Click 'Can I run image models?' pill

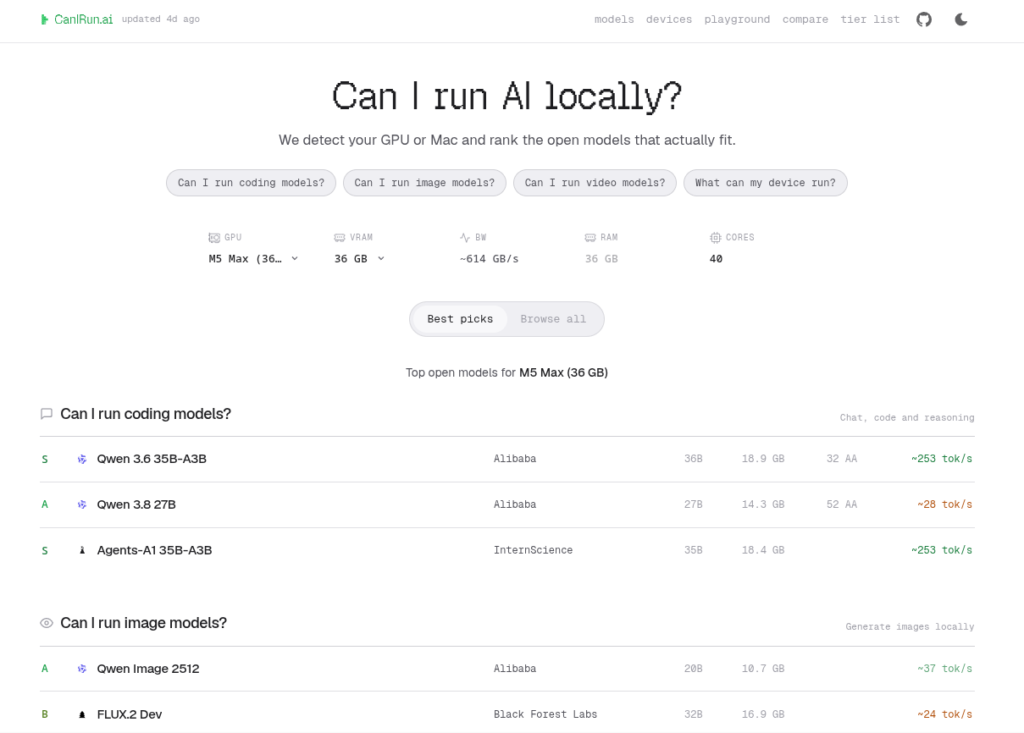coord(424,183)
